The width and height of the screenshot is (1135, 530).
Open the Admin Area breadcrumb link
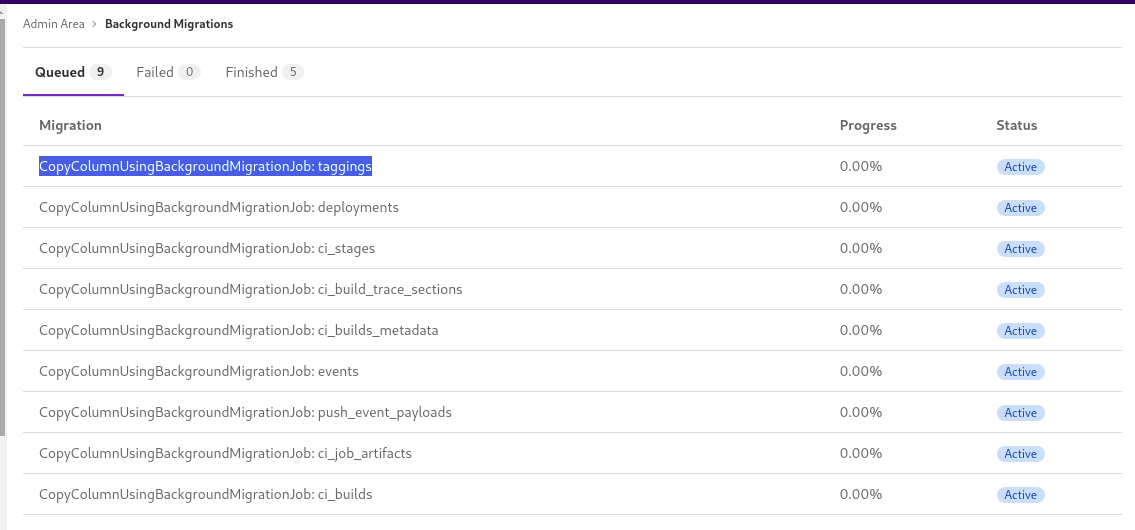(54, 24)
